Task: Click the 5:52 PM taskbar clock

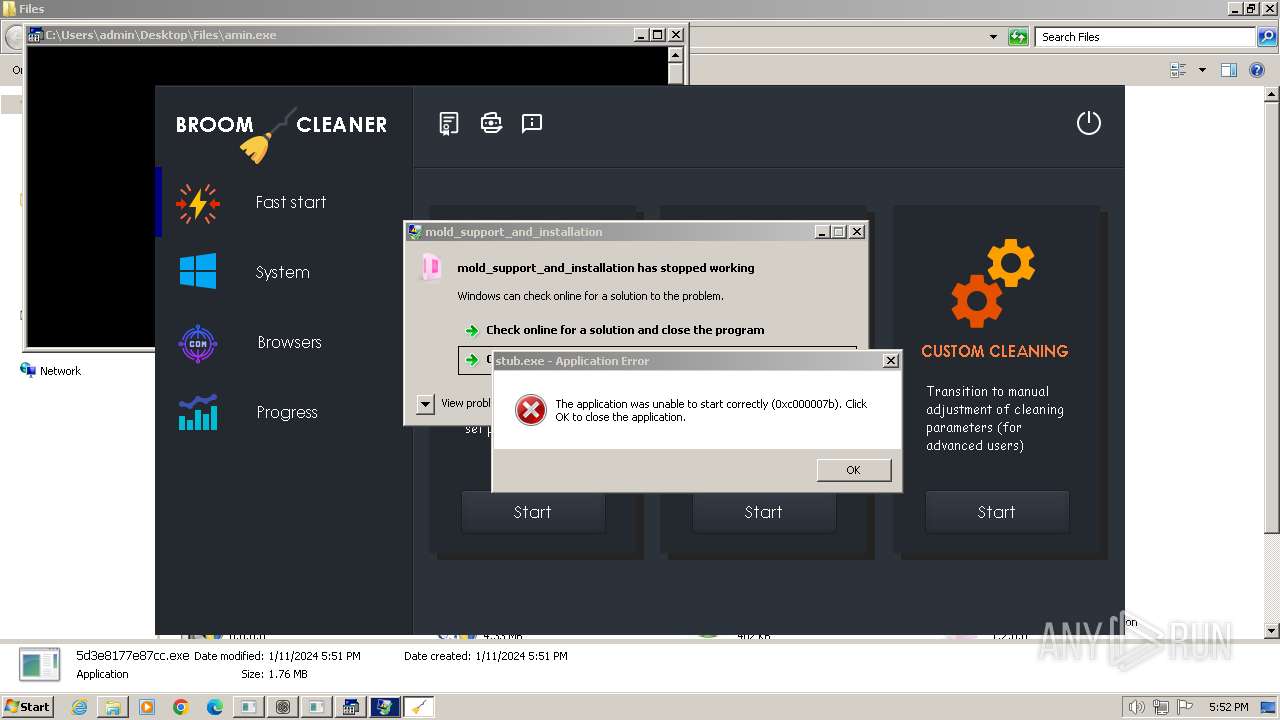Action: [x=1229, y=707]
